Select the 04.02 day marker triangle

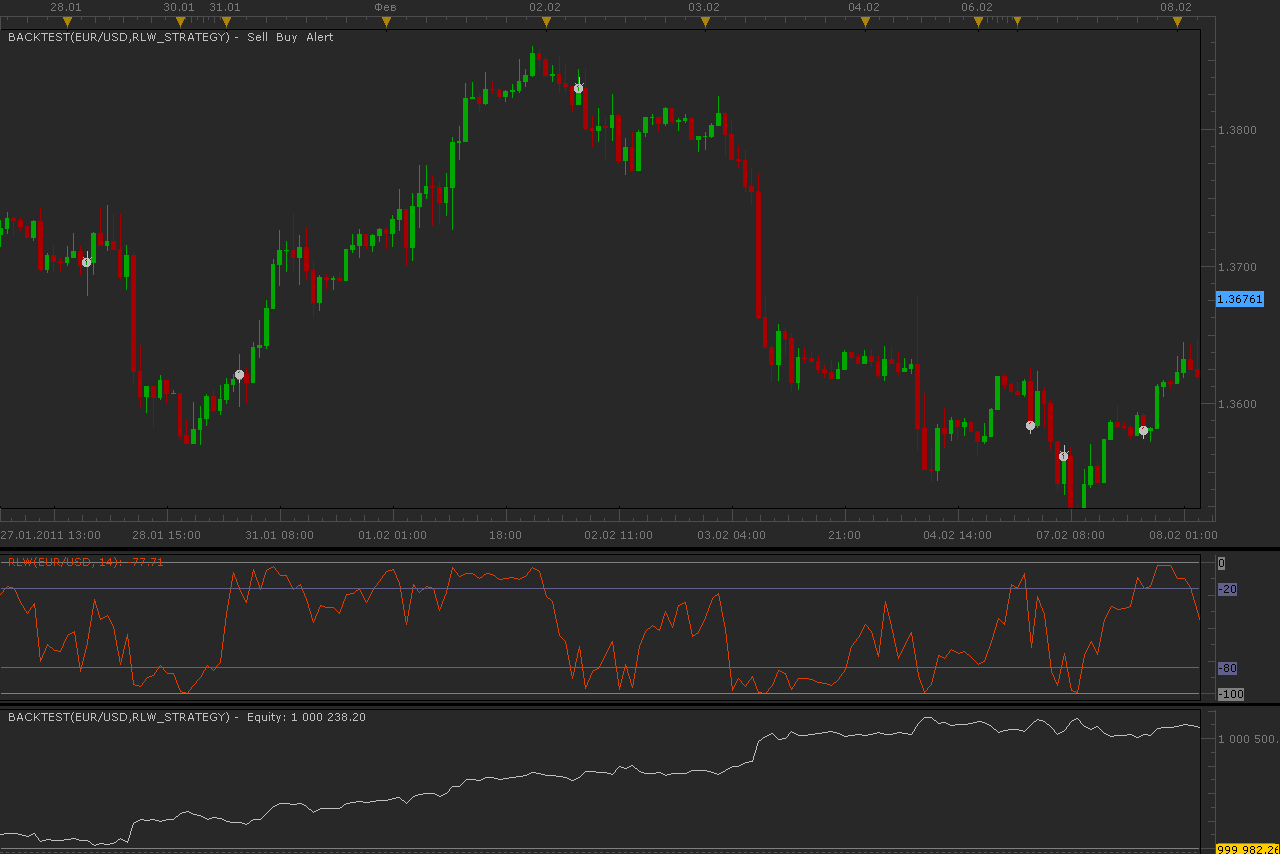864,21
